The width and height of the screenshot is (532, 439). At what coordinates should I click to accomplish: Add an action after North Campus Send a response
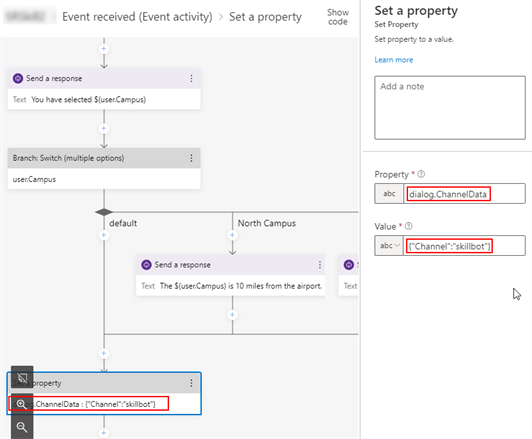(x=232, y=315)
